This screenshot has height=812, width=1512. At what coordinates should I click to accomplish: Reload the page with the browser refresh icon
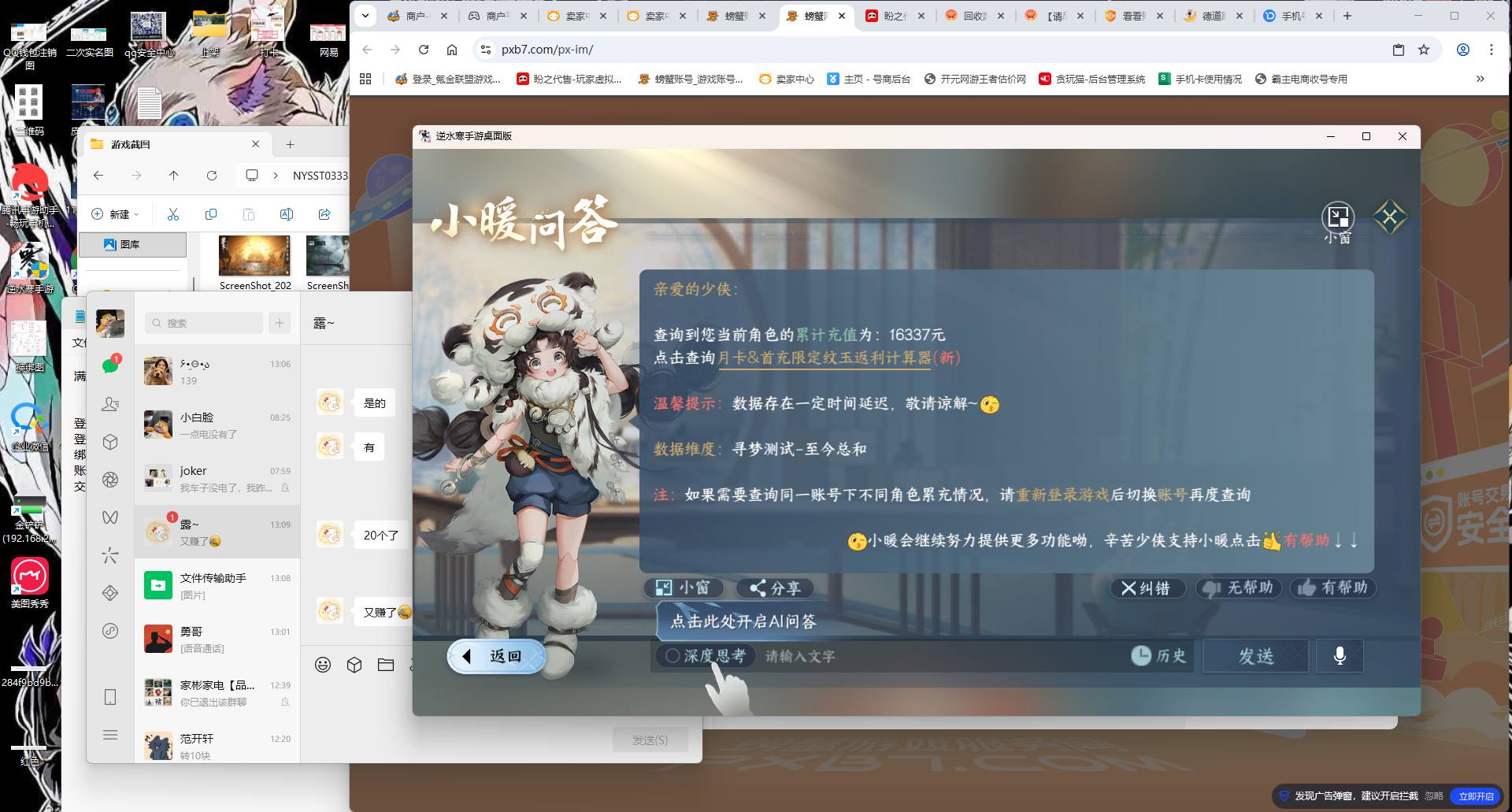click(x=424, y=49)
